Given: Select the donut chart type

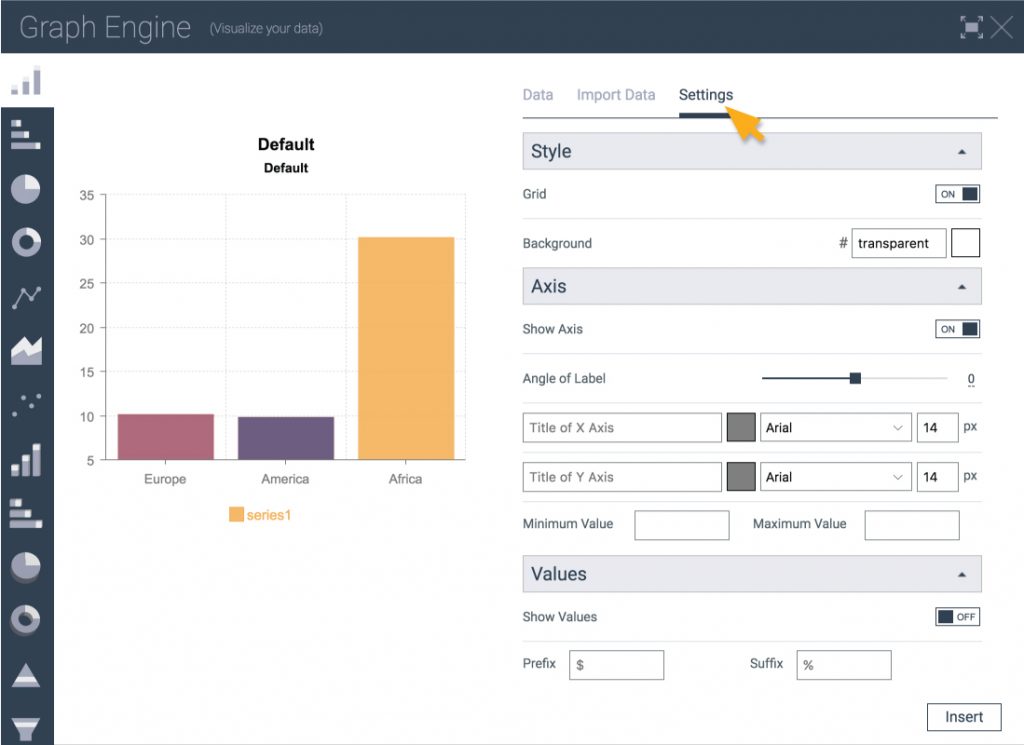Looking at the screenshot, I should (25, 241).
